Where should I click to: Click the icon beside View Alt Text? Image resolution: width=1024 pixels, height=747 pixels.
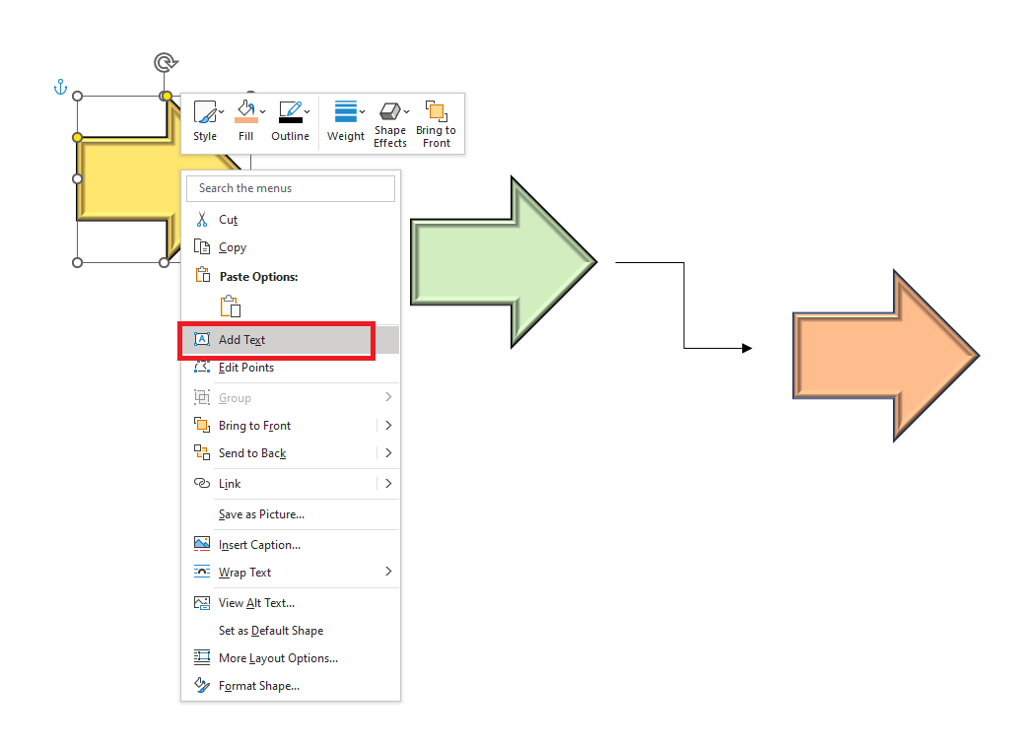tap(202, 603)
